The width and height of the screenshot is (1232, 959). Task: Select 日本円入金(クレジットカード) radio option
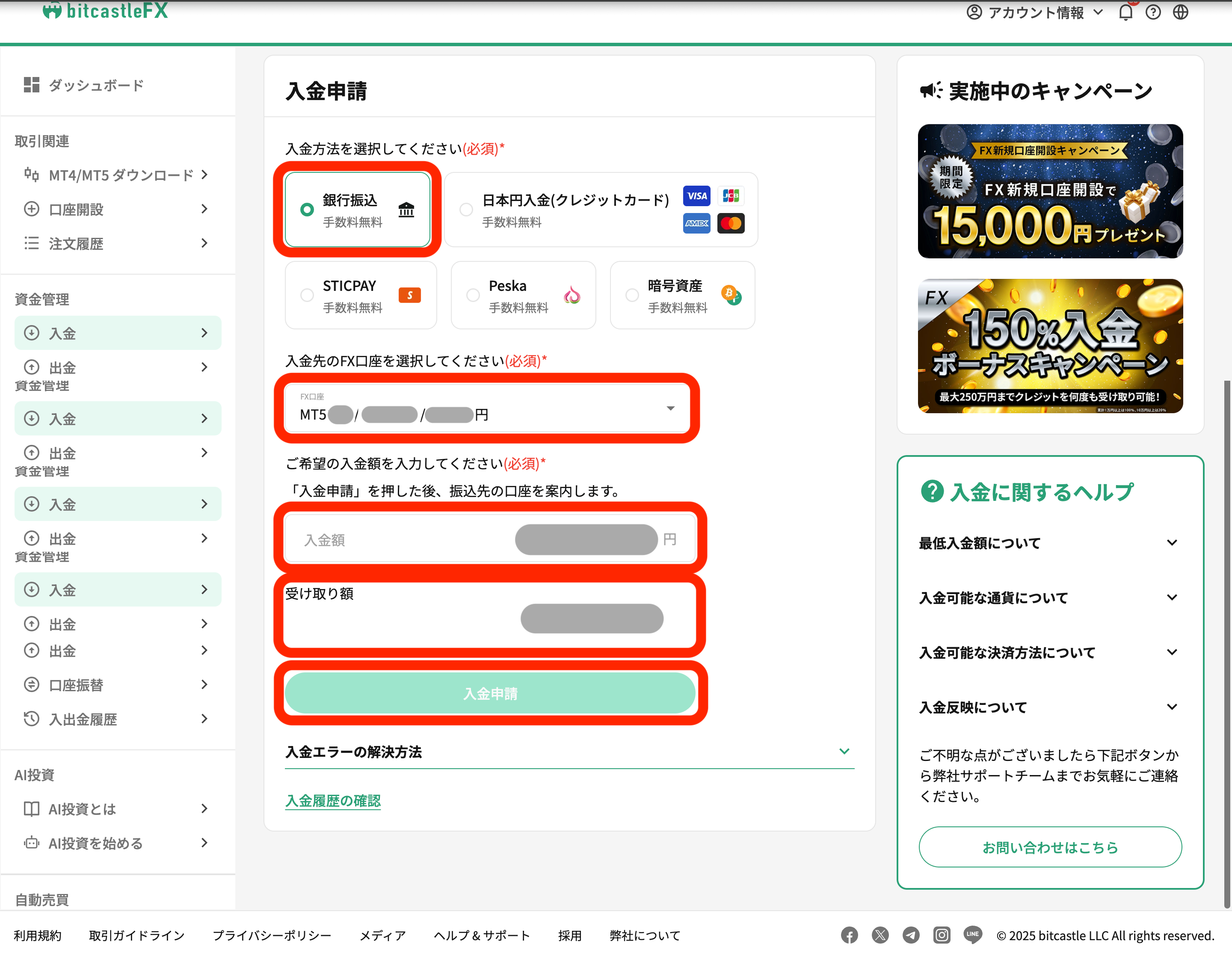[466, 210]
